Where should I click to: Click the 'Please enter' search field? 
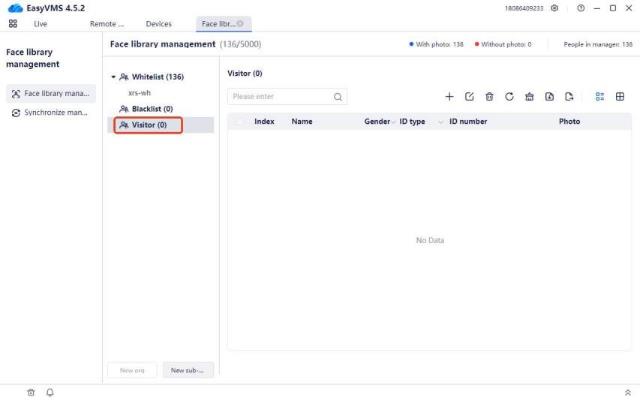click(x=280, y=97)
